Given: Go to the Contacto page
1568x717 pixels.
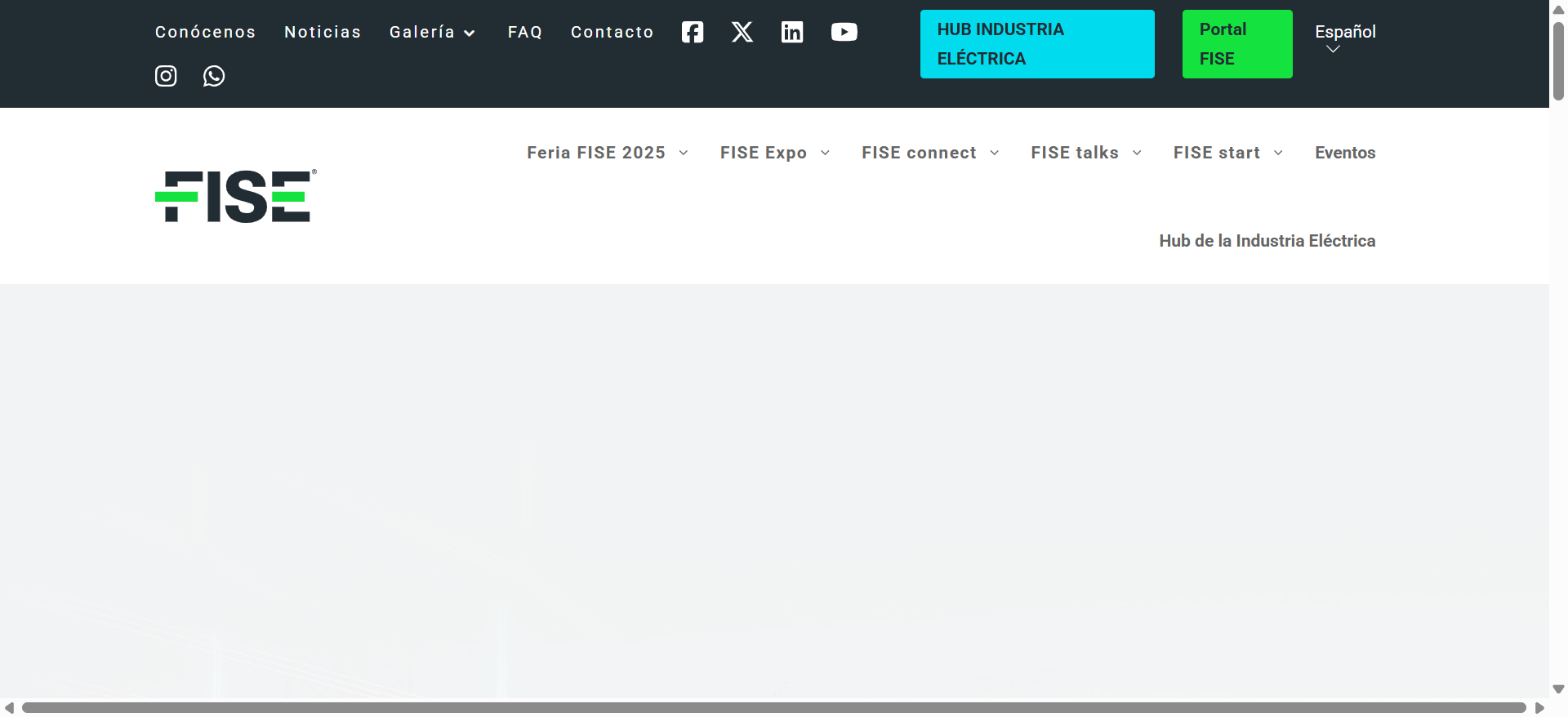Looking at the screenshot, I should tap(612, 32).
